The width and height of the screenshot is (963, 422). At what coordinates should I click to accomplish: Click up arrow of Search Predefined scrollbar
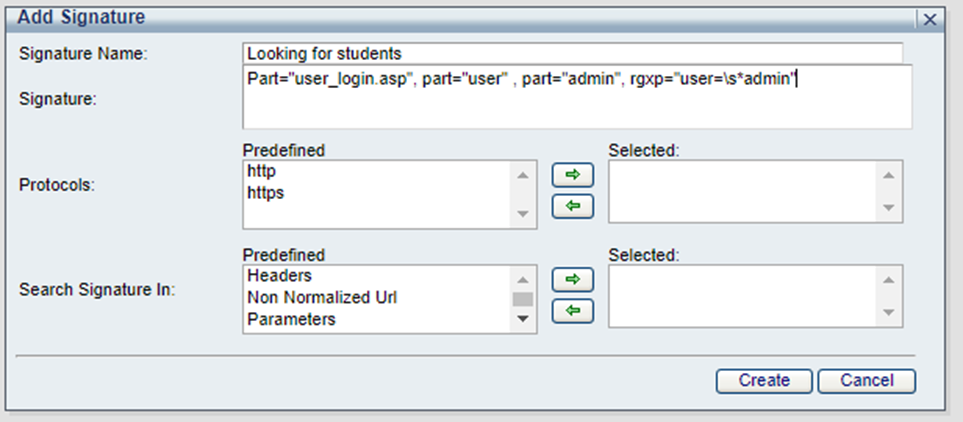click(523, 280)
